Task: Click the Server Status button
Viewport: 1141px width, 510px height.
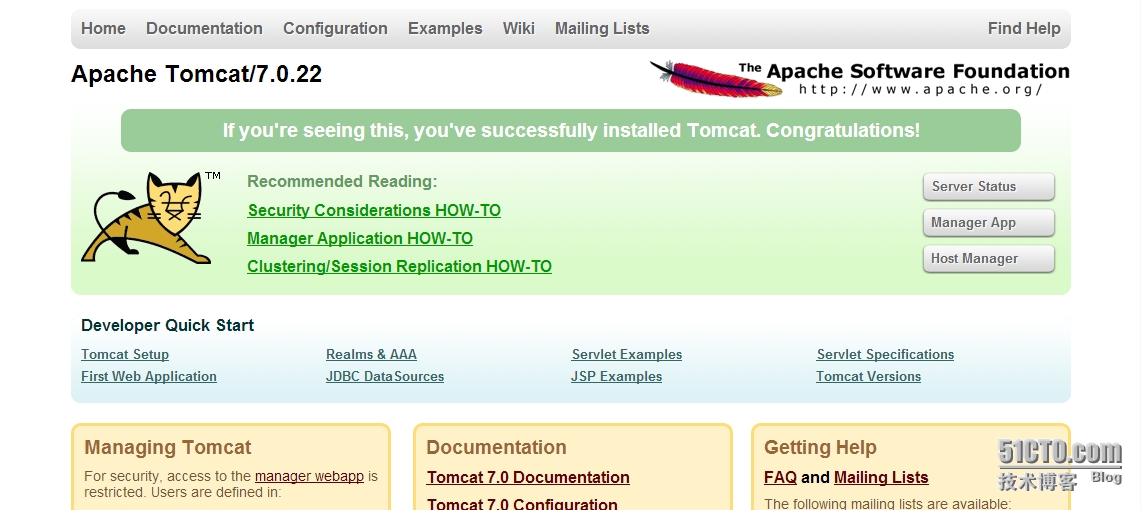Action: 988,186
